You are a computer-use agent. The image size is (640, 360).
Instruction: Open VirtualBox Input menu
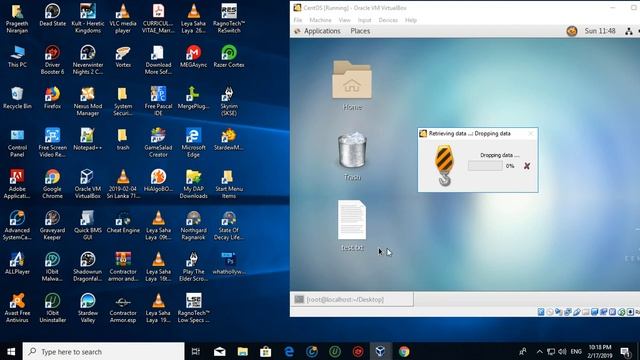364,20
